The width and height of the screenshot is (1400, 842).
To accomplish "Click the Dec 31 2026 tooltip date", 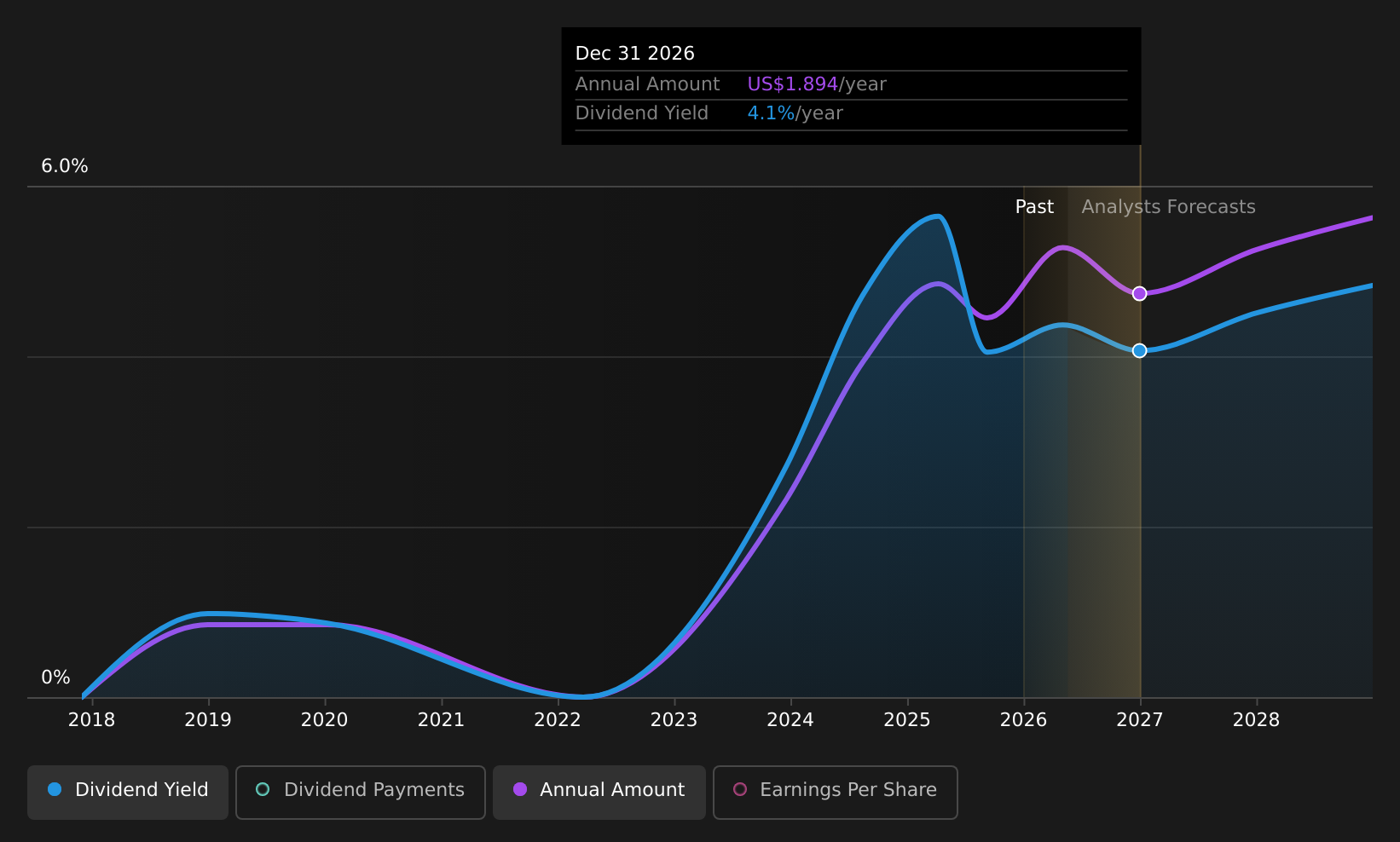I will (635, 54).
